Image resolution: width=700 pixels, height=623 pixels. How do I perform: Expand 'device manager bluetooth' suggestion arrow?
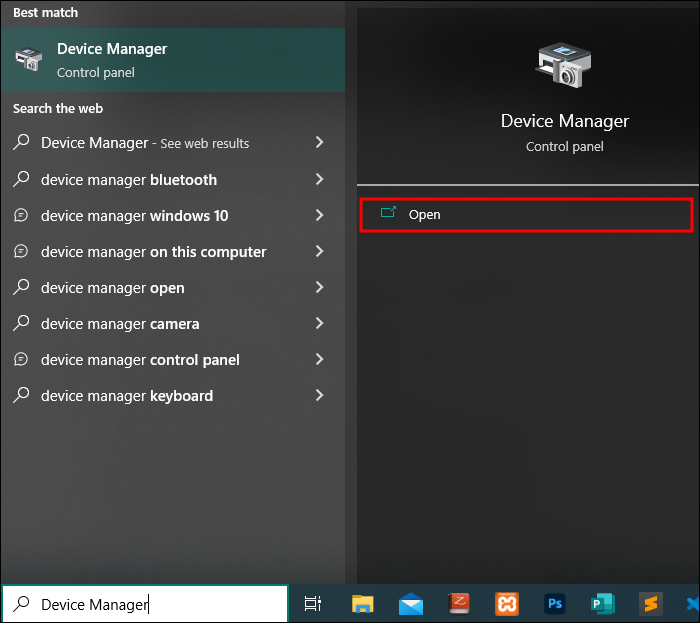(319, 180)
